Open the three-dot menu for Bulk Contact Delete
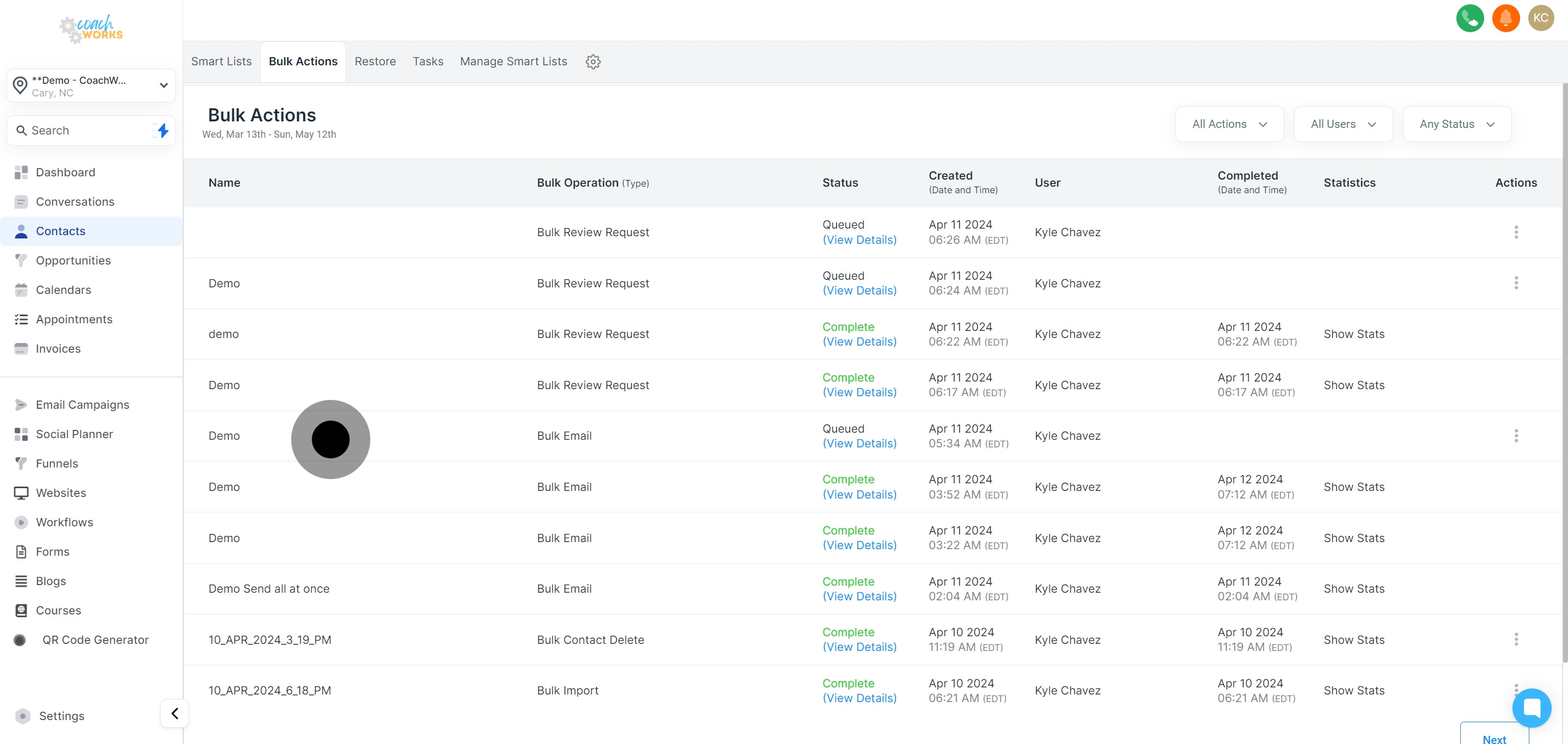1568x744 pixels. point(1516,640)
